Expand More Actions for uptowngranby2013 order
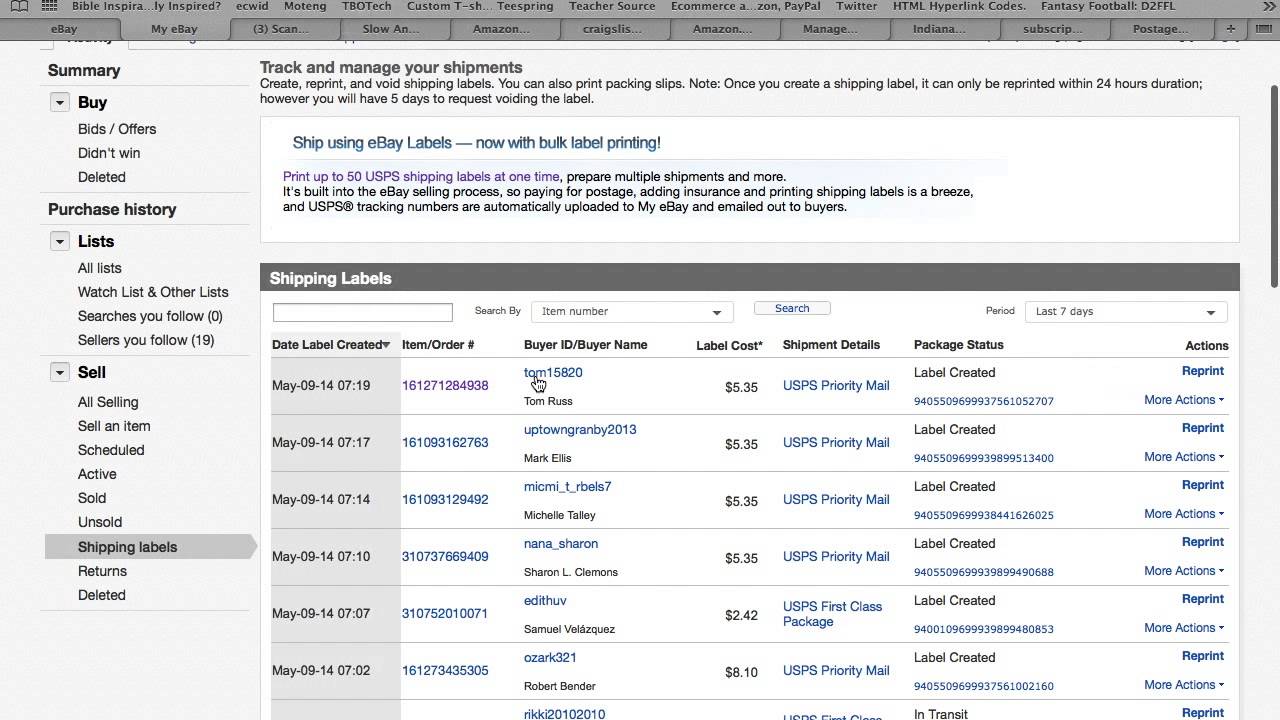The image size is (1280, 720). click(1184, 457)
